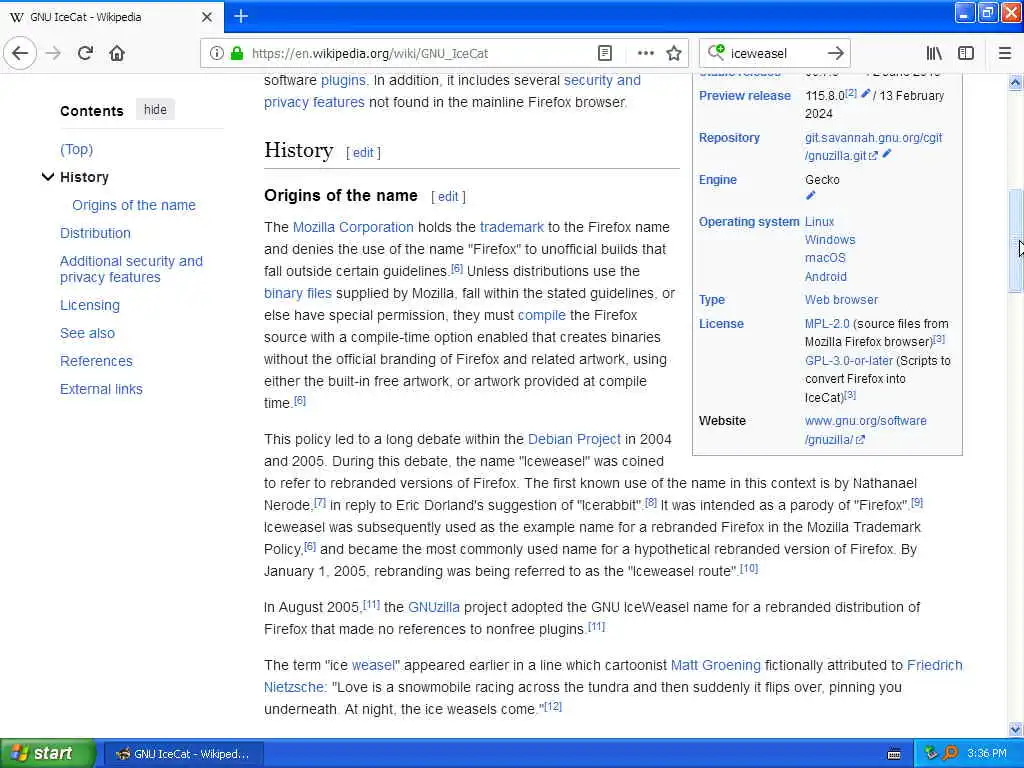Click reference [12] after ice weasels quote
This screenshot has height=768, width=1024.
pyautogui.click(x=552, y=706)
